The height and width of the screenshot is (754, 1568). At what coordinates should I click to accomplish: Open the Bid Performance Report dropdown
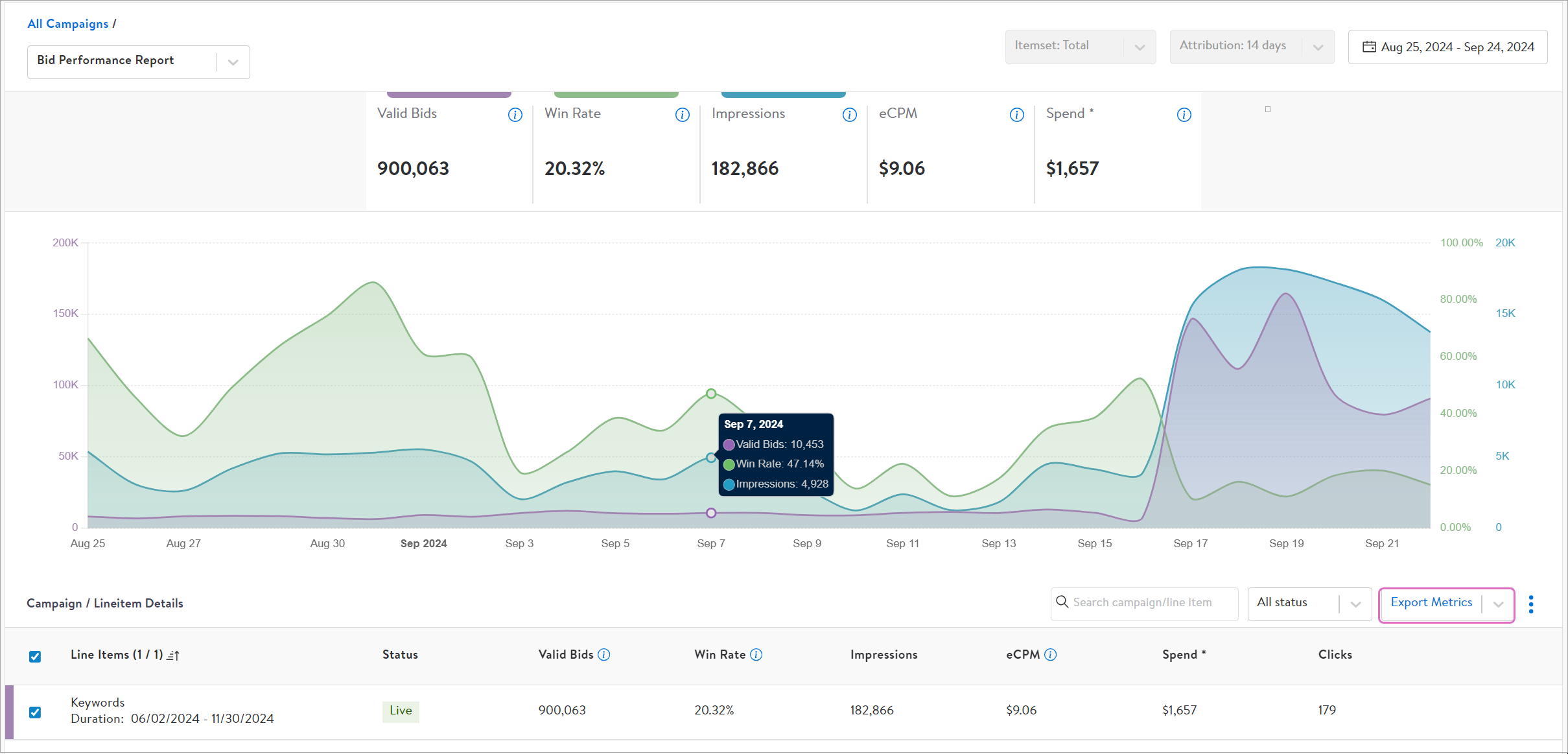138,62
